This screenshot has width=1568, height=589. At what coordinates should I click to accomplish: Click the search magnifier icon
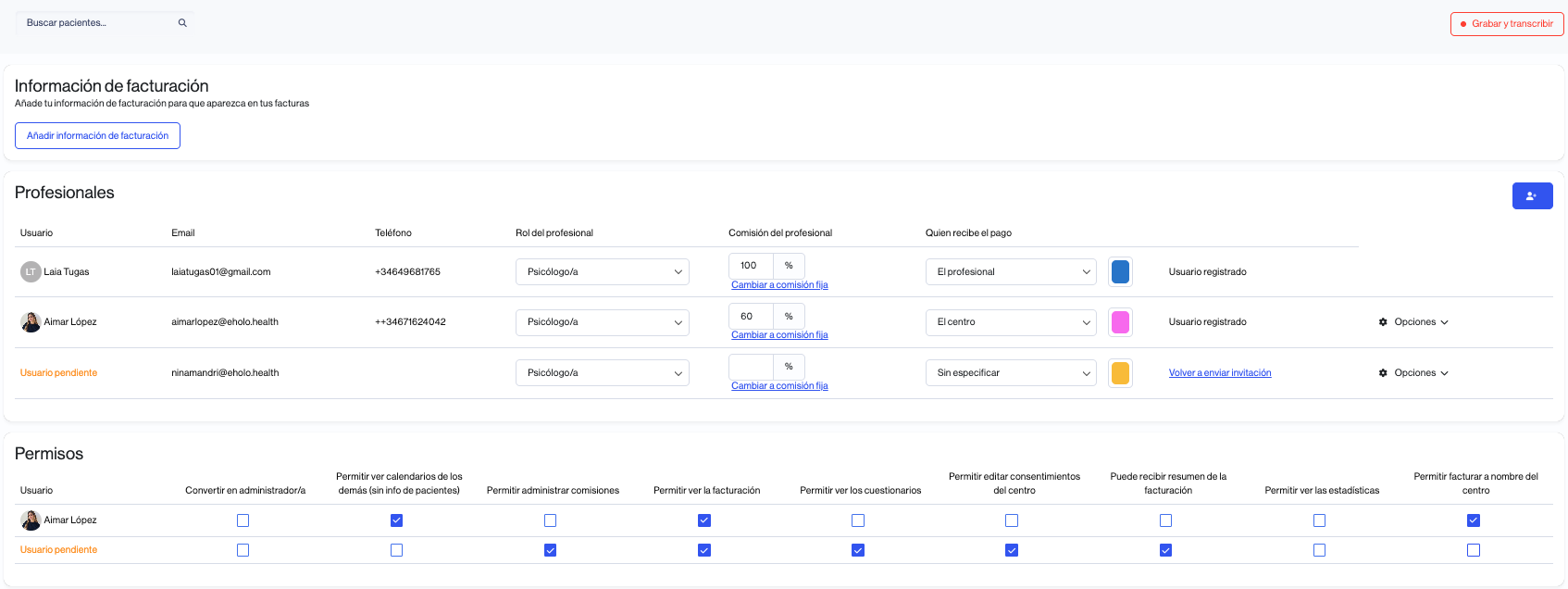[182, 23]
